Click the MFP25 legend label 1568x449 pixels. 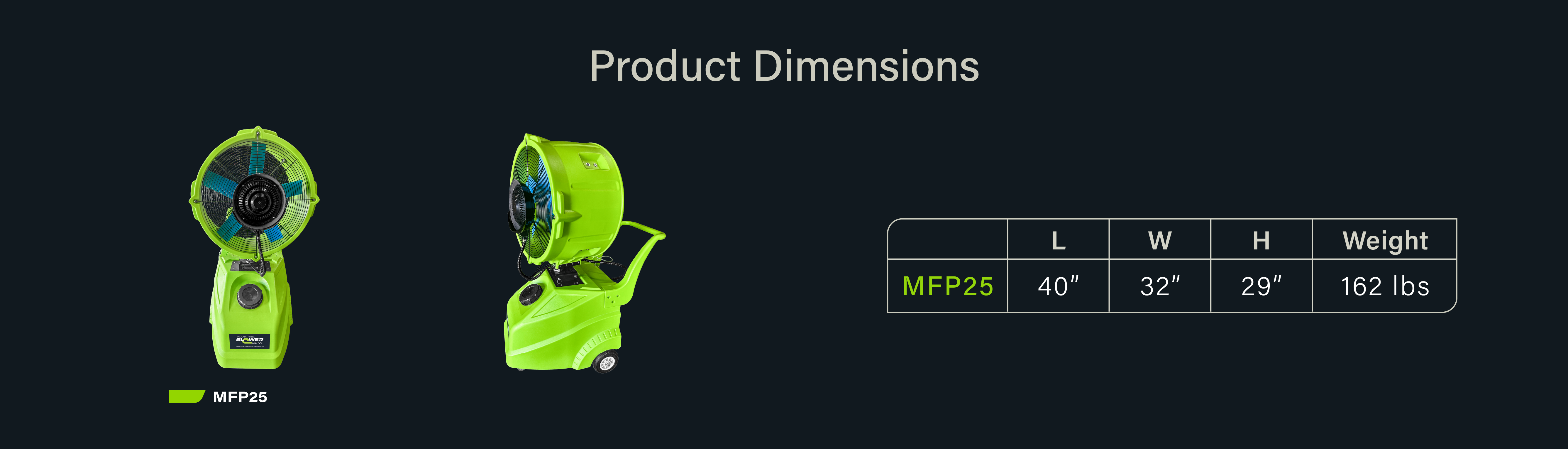click(240, 397)
